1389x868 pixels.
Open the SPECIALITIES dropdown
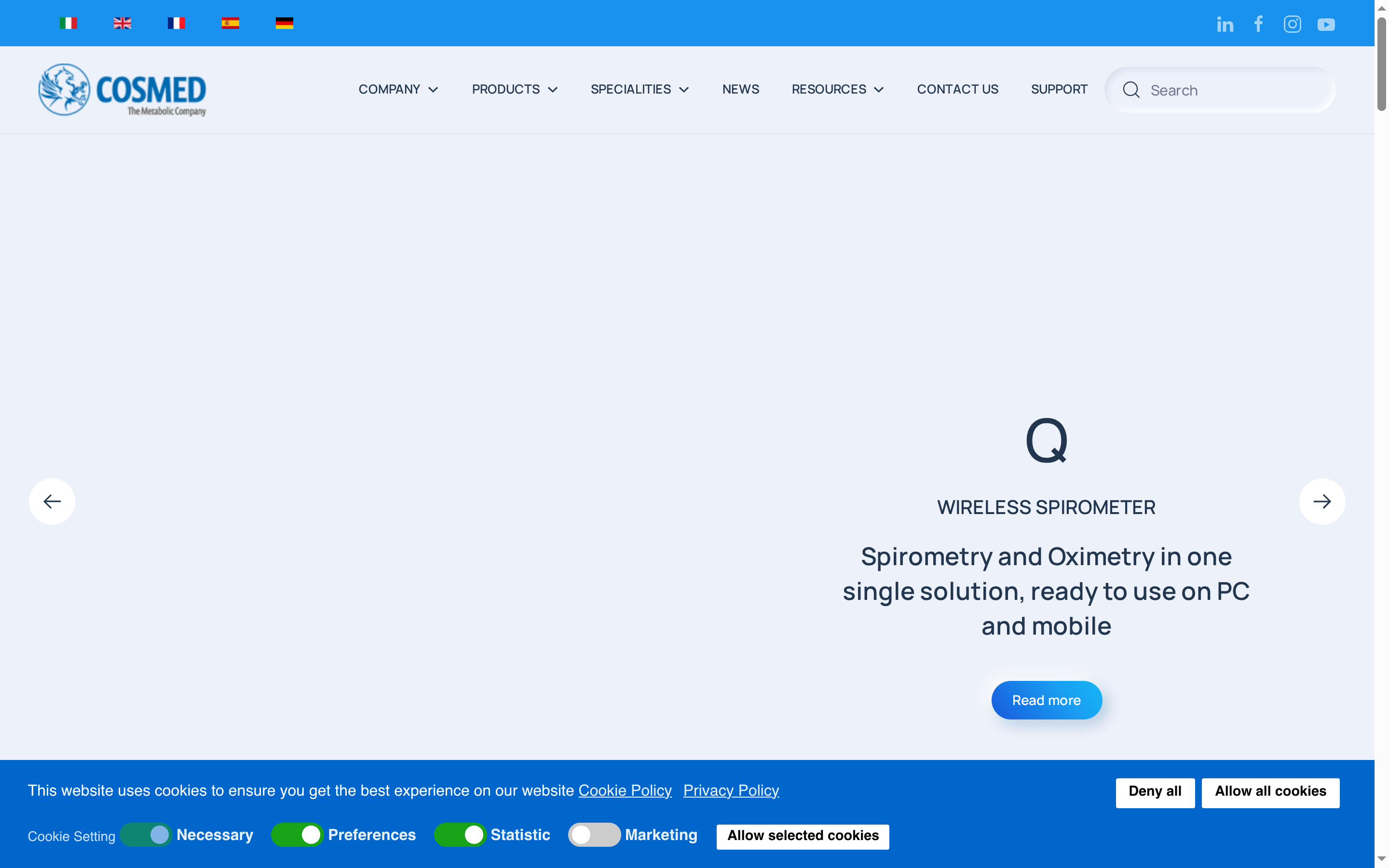click(640, 89)
